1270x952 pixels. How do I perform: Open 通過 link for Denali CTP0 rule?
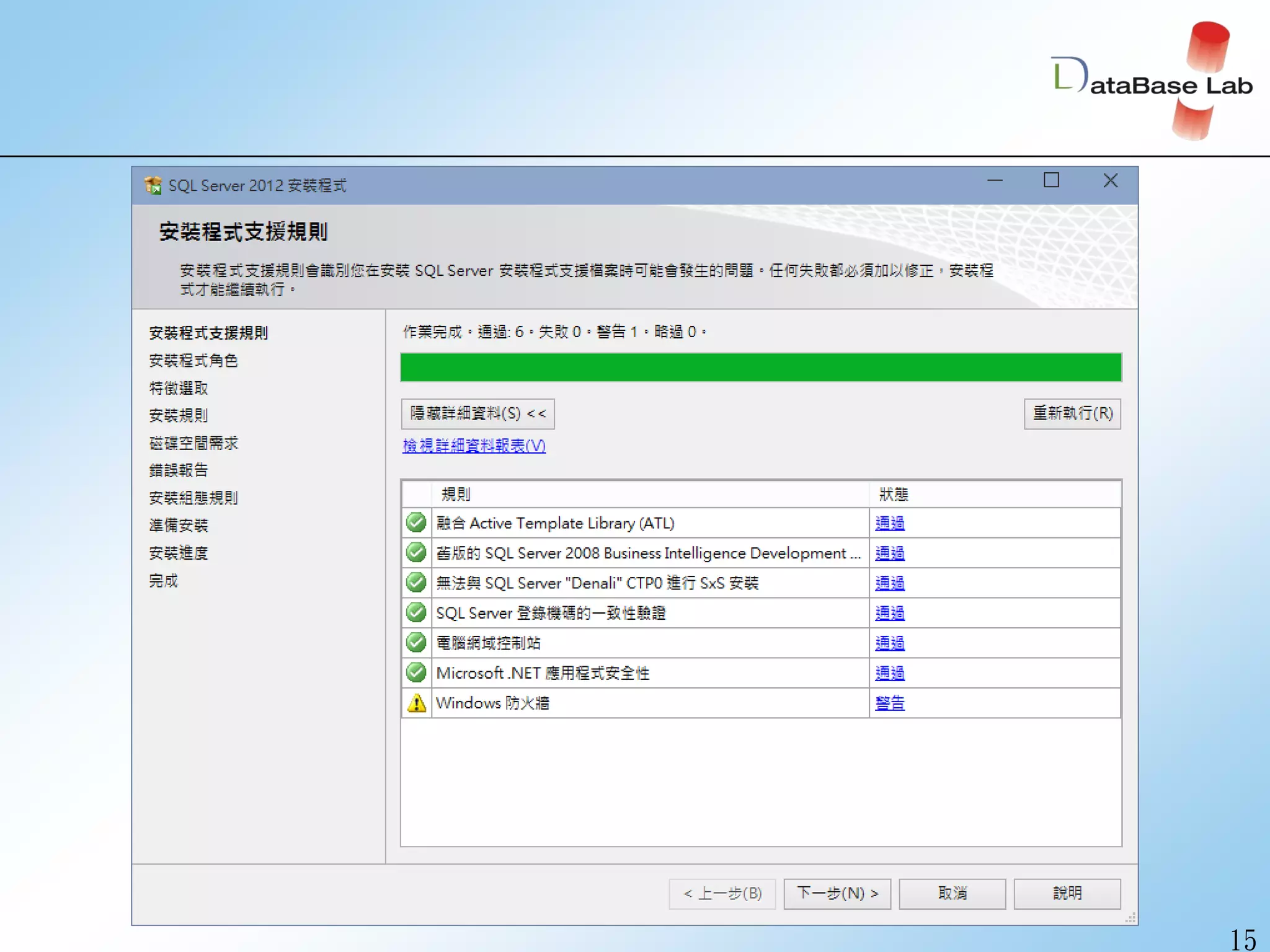[x=890, y=583]
